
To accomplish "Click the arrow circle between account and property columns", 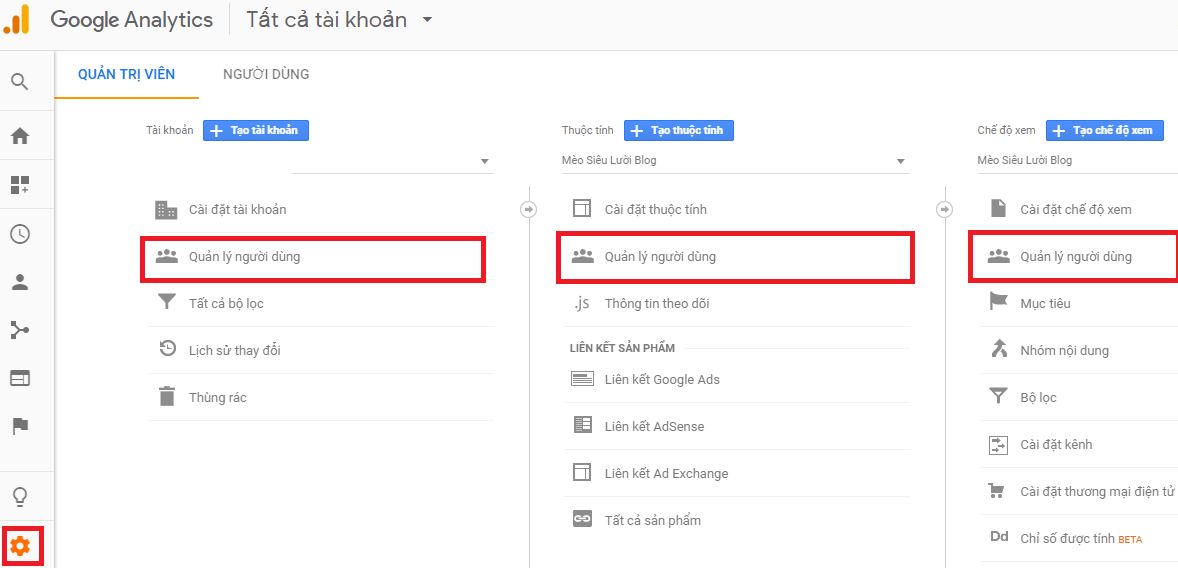I will [529, 210].
